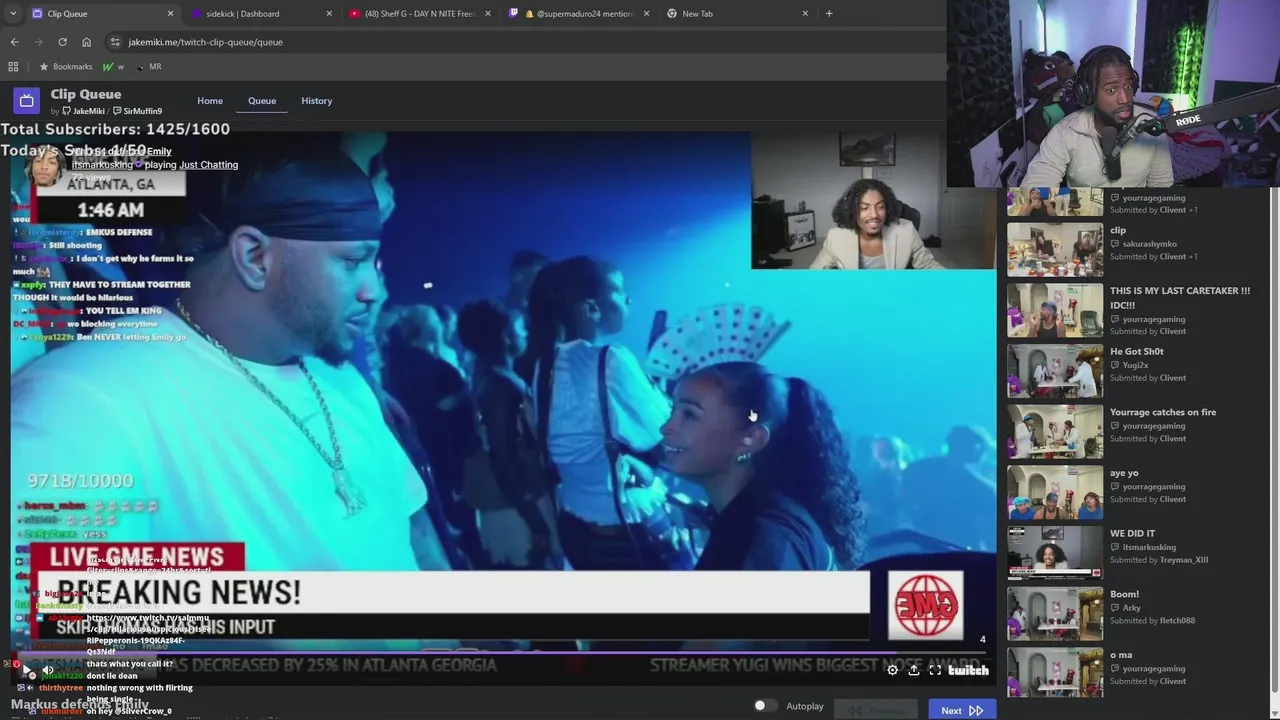Open the Bookmarks folder in bookmarks bar
The height and width of the screenshot is (720, 1280).
coord(65,66)
